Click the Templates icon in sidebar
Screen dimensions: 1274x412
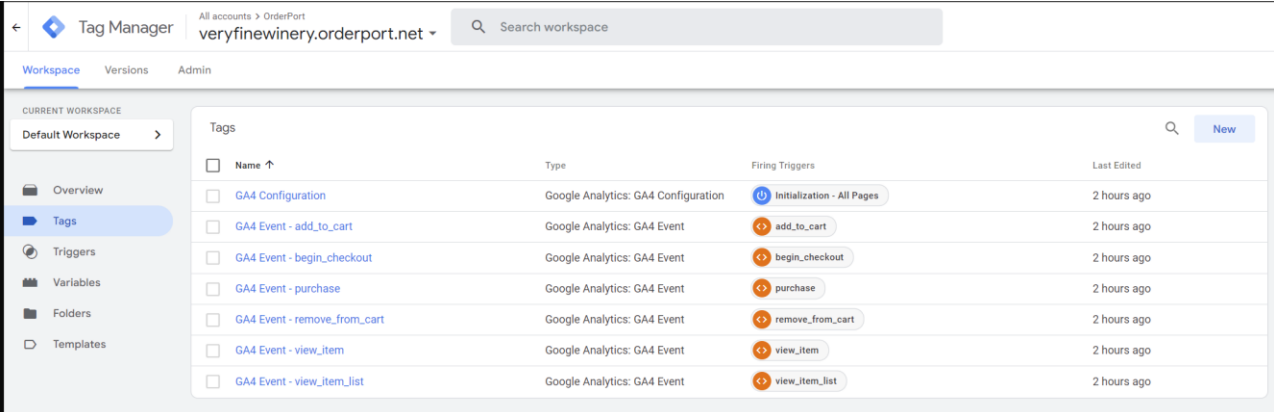30,344
